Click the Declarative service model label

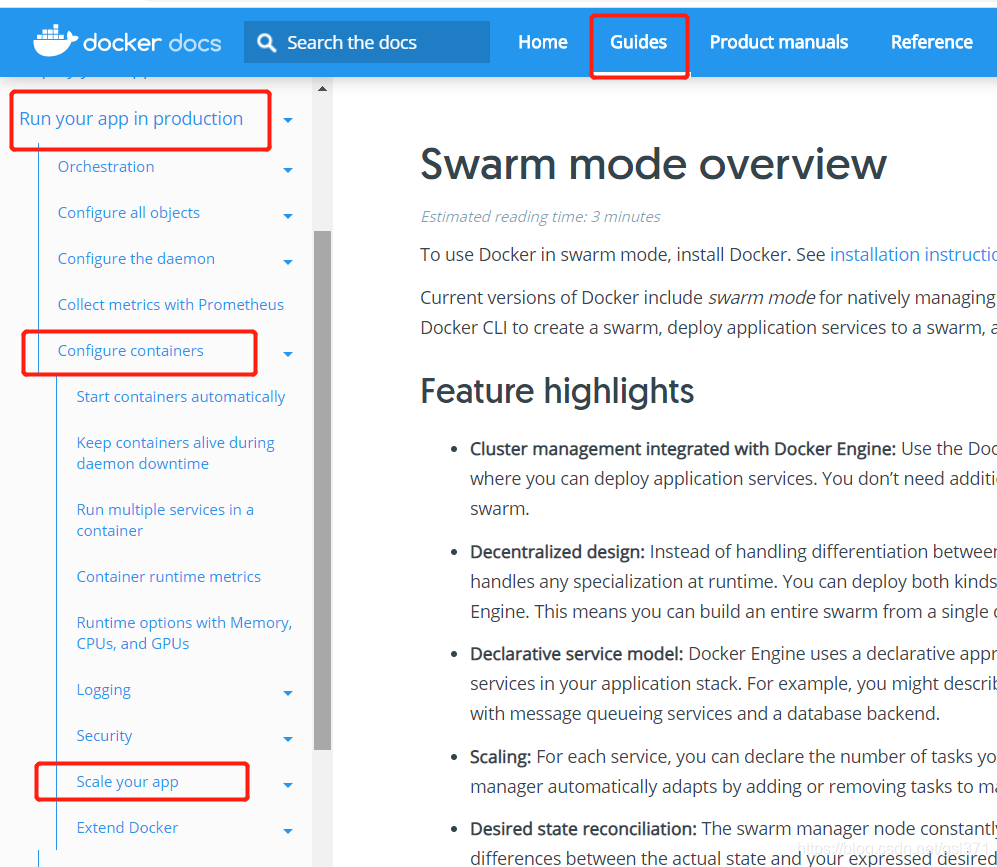click(577, 654)
